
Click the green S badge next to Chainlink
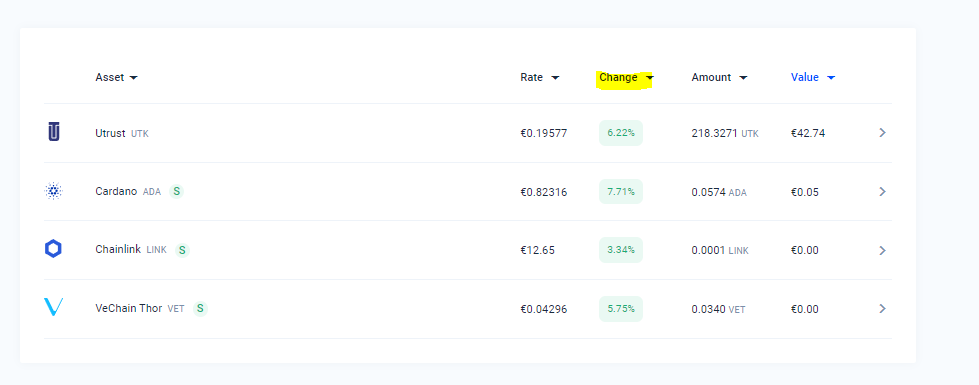pyautogui.click(x=182, y=250)
